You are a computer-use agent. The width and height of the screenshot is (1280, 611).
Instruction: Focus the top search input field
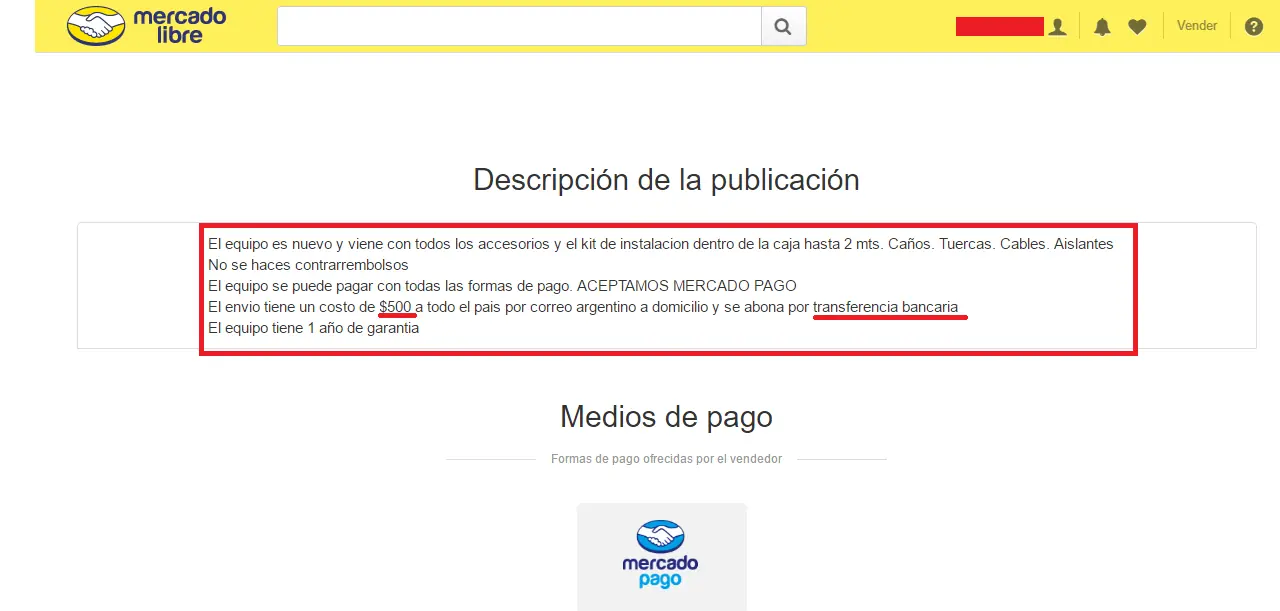pyautogui.click(x=519, y=27)
